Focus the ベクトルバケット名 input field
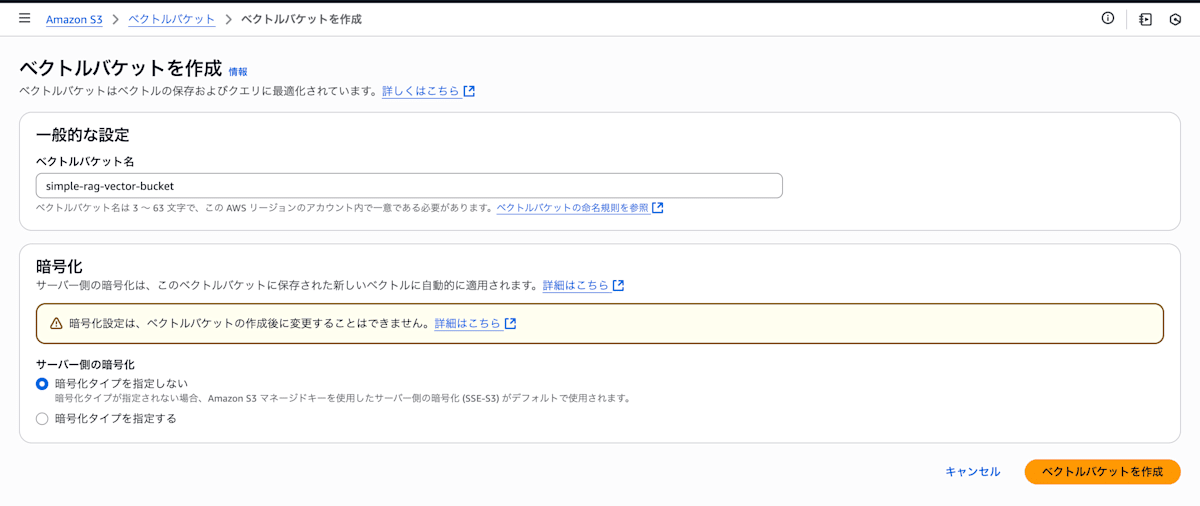The width and height of the screenshot is (1200, 506). click(409, 186)
